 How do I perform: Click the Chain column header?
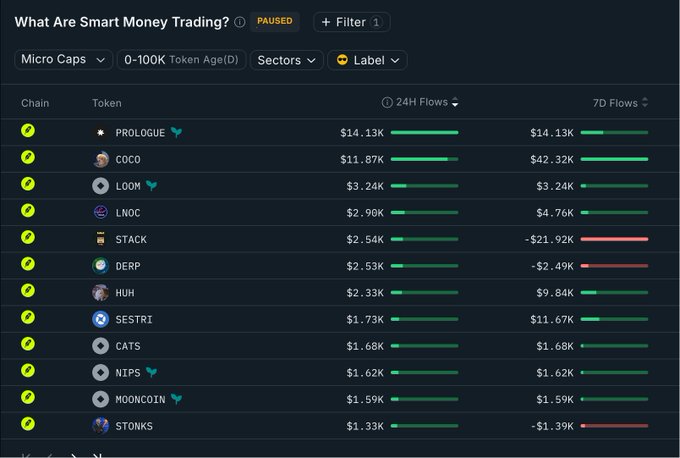[35, 103]
